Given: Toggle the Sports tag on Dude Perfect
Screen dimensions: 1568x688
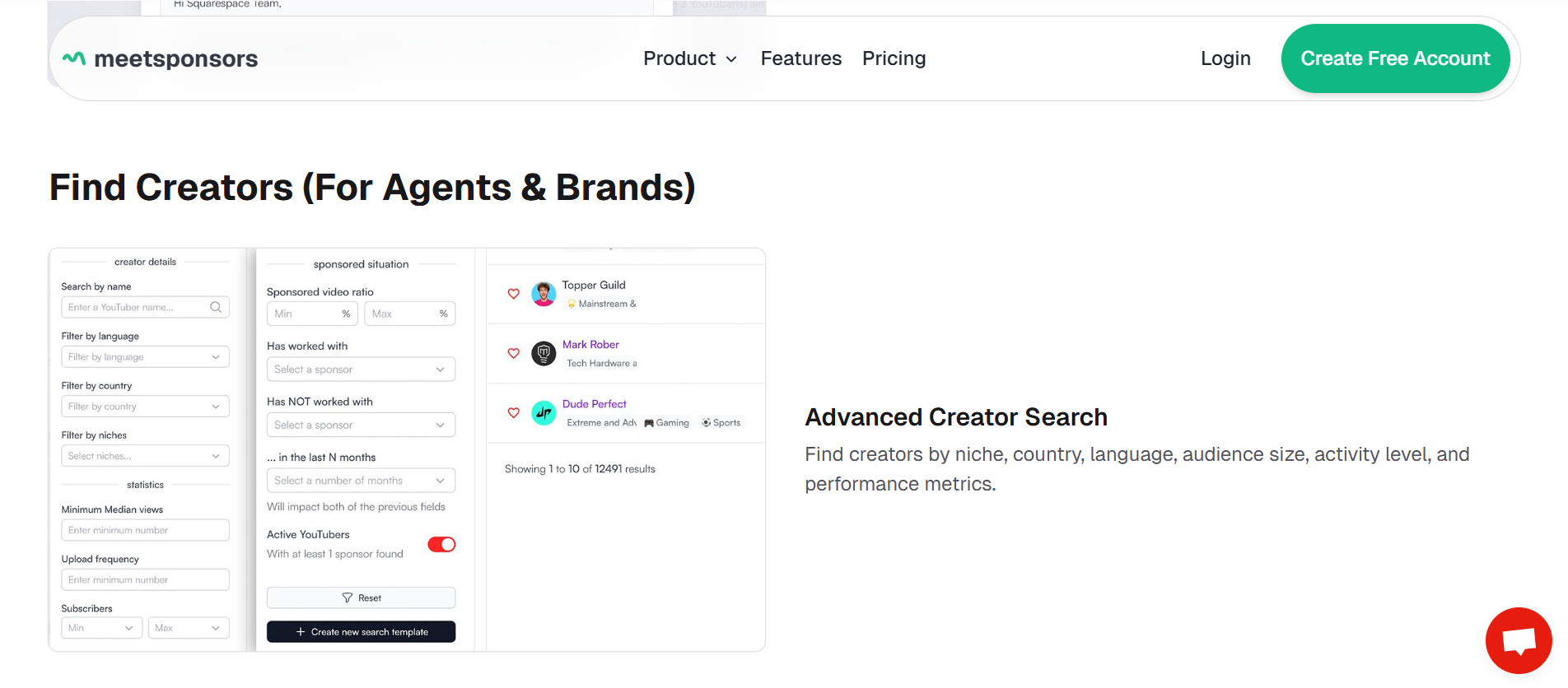Looking at the screenshot, I should click(x=721, y=422).
